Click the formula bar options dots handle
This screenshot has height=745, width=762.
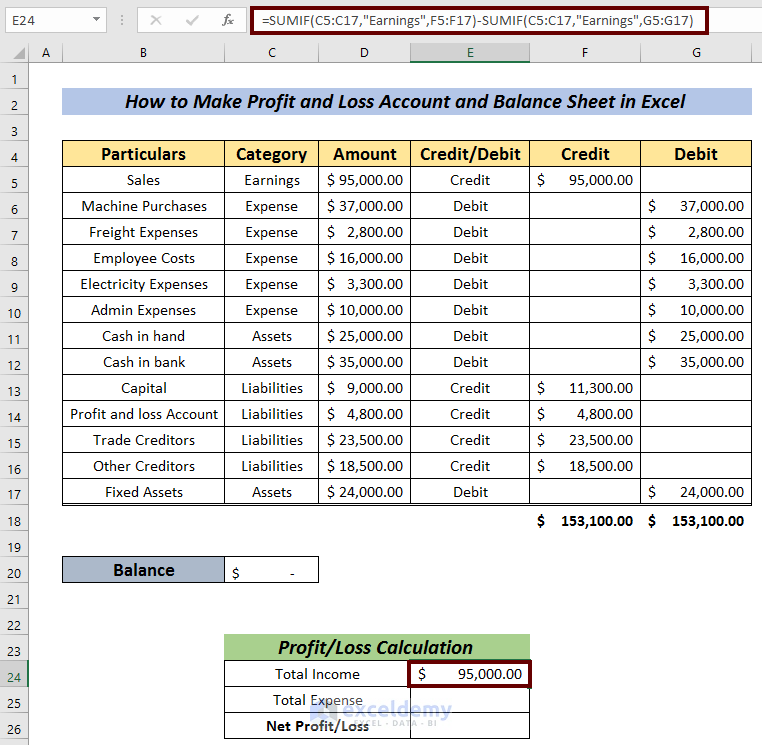[121, 20]
